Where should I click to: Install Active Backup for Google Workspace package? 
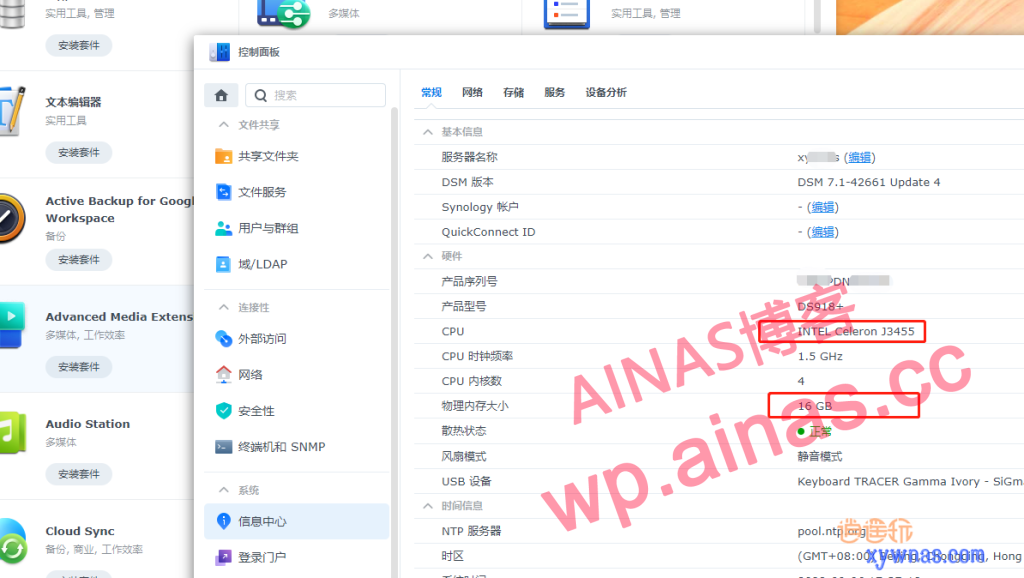[x=79, y=259]
